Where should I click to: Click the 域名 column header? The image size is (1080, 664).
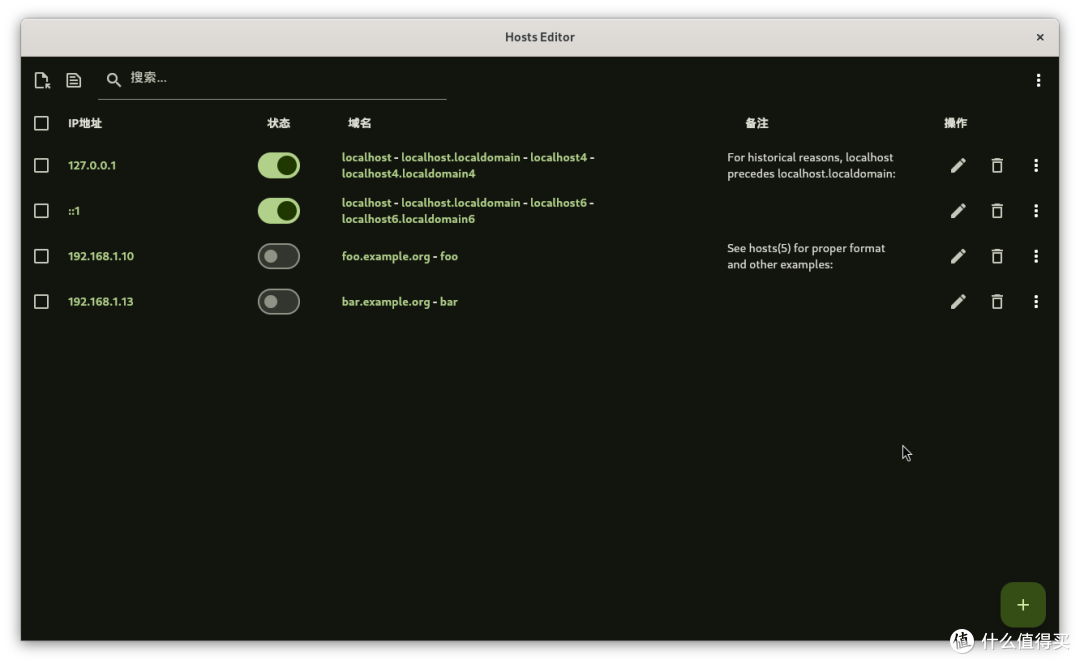360,123
